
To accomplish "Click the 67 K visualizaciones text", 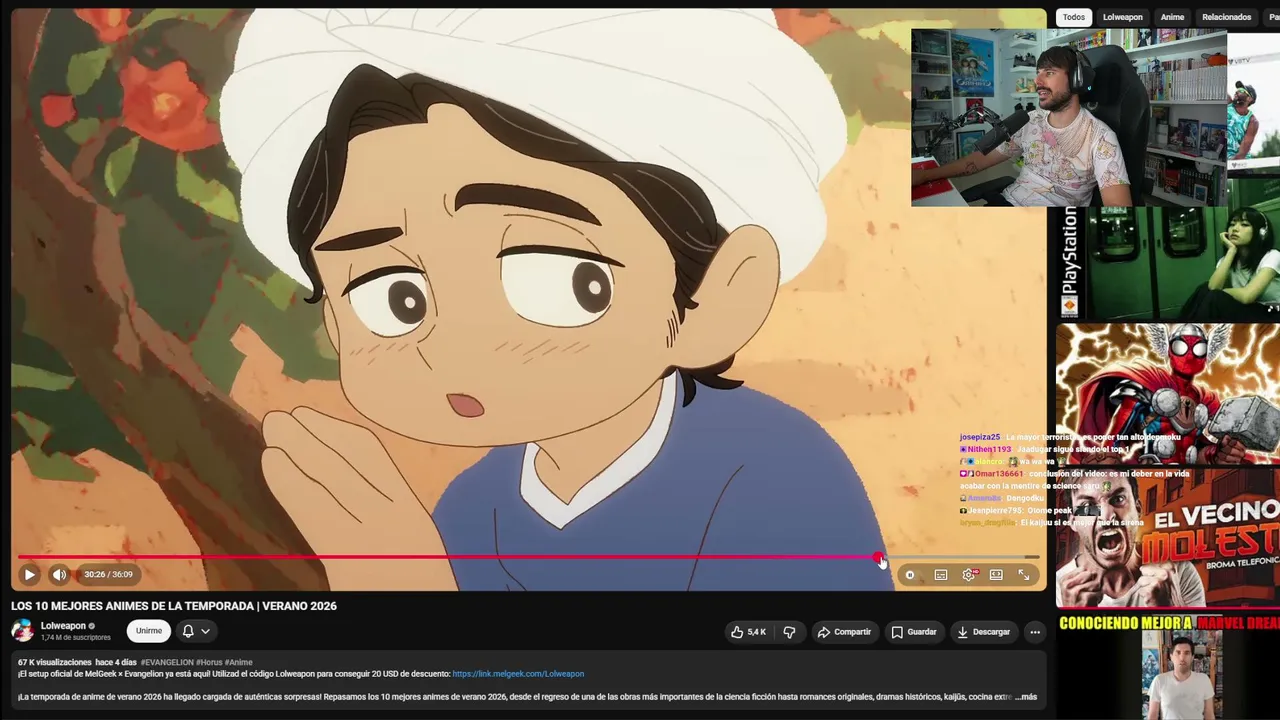I will tap(54, 662).
